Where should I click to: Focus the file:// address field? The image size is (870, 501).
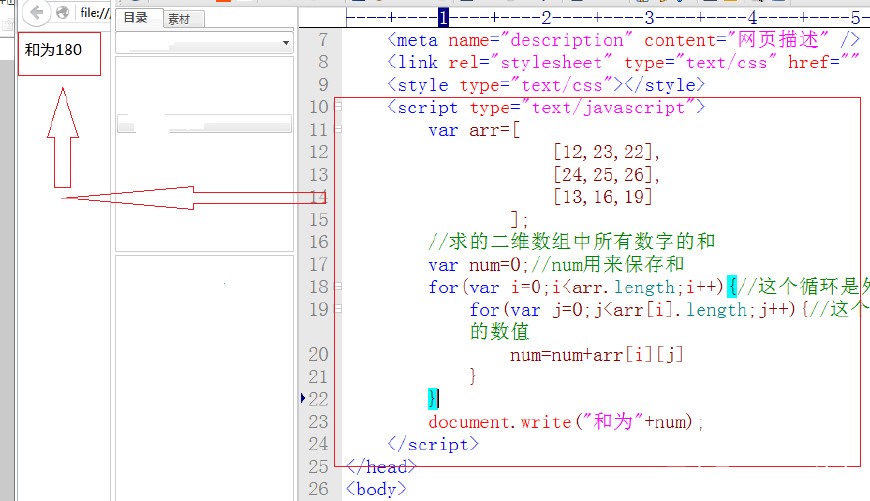(x=95, y=12)
